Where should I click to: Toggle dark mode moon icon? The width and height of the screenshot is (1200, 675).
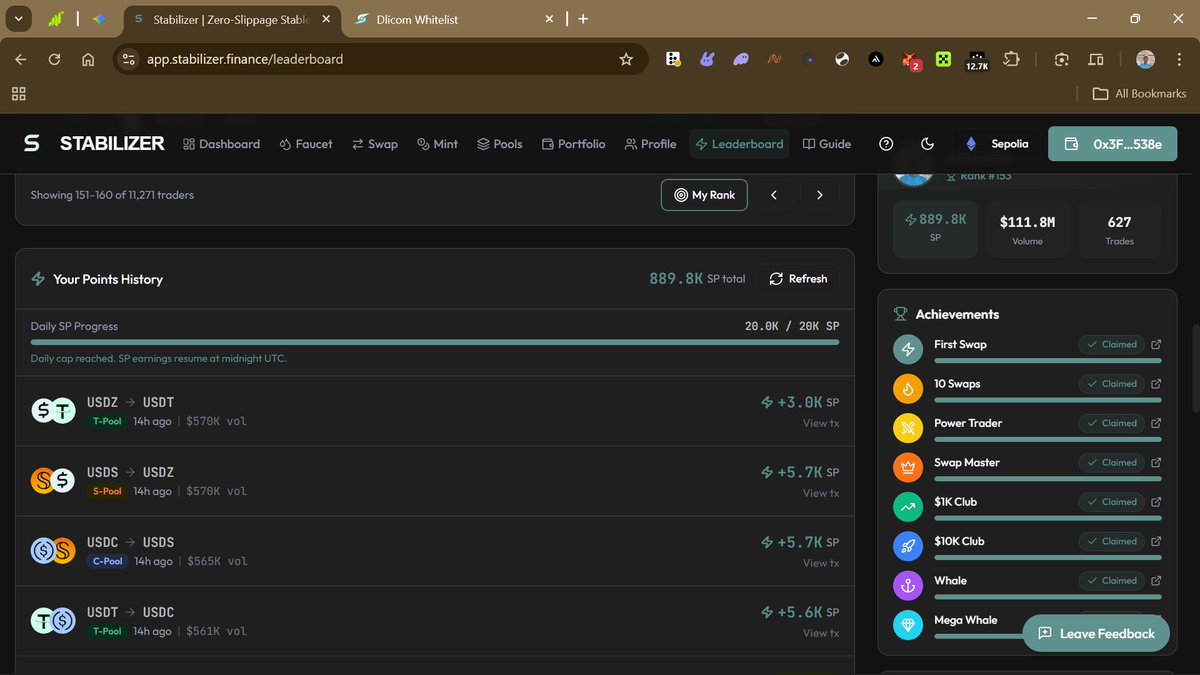pyautogui.click(x=927, y=144)
